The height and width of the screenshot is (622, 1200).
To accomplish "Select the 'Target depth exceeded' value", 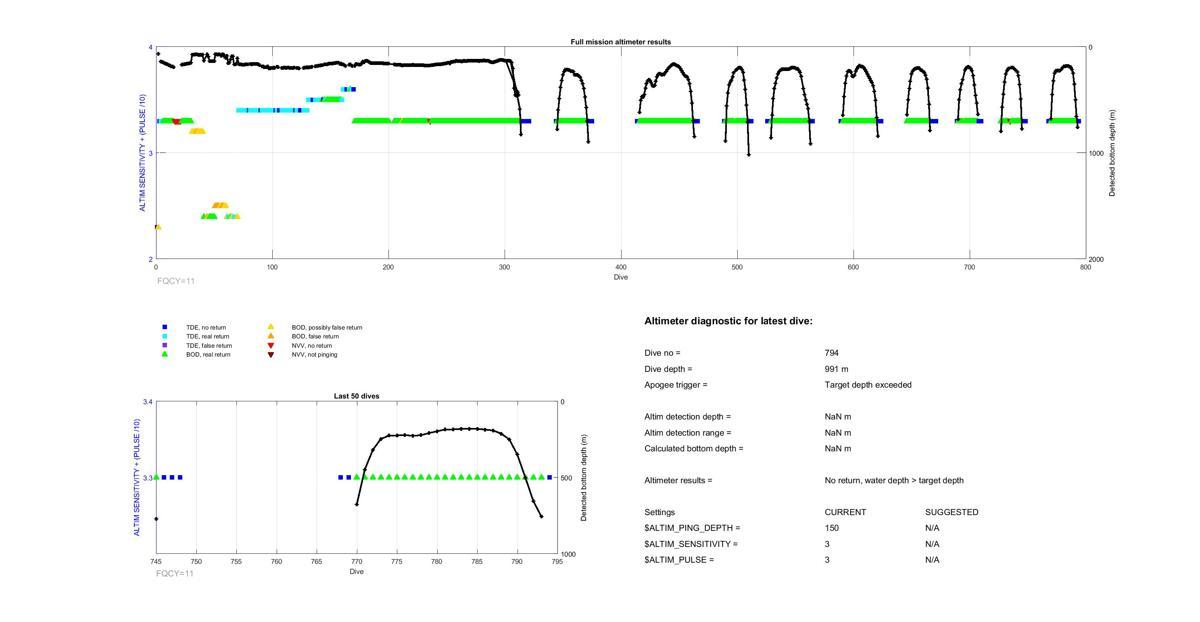I will 868,385.
